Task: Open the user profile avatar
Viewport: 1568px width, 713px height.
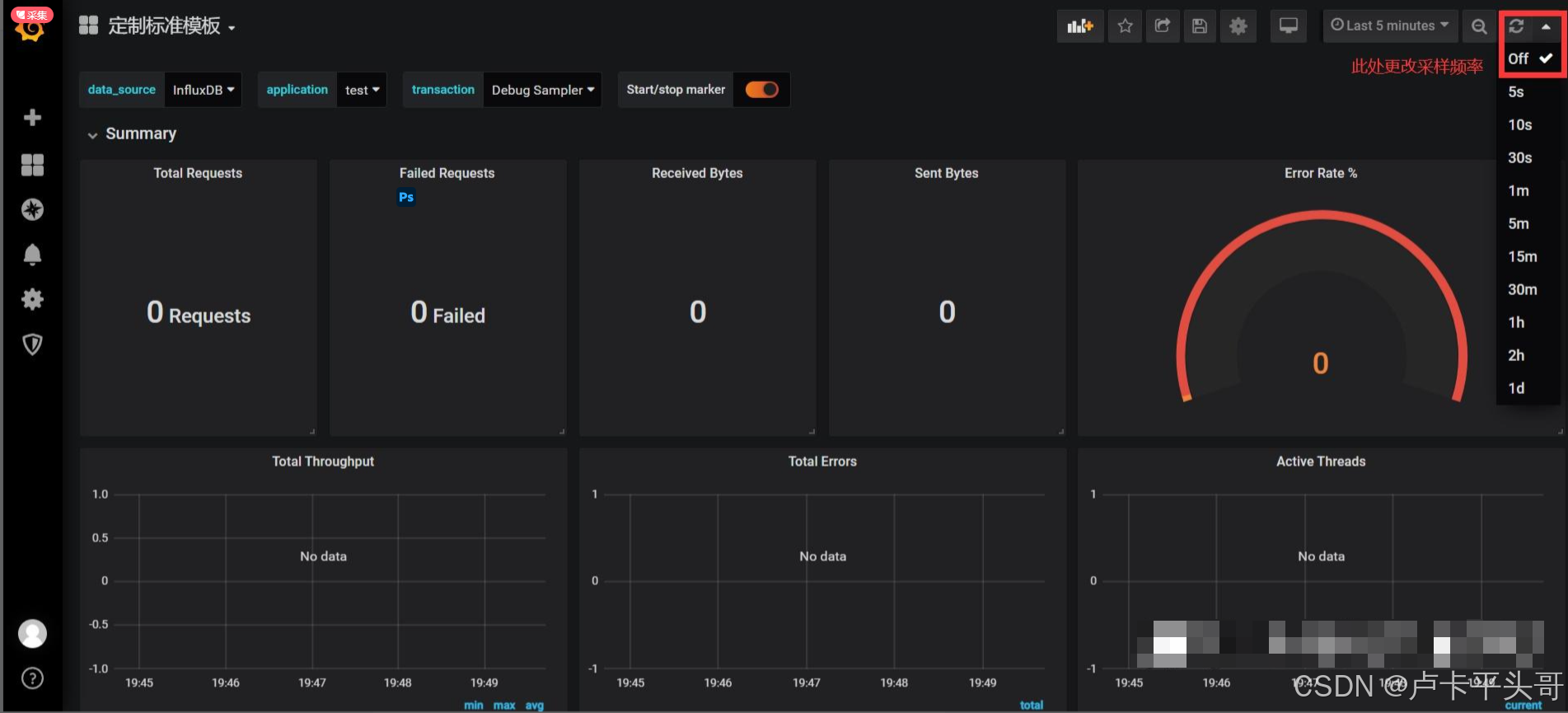Action: (x=32, y=634)
